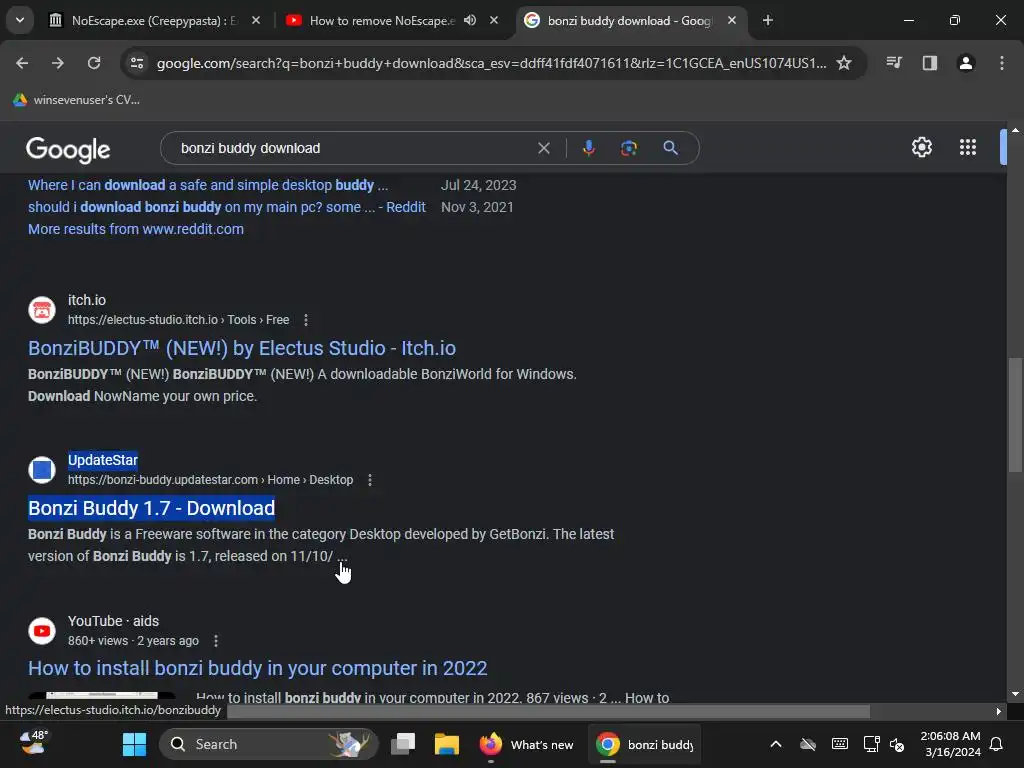Open BonziBUDDY (NEW!) by Electus Studio link

242,348
